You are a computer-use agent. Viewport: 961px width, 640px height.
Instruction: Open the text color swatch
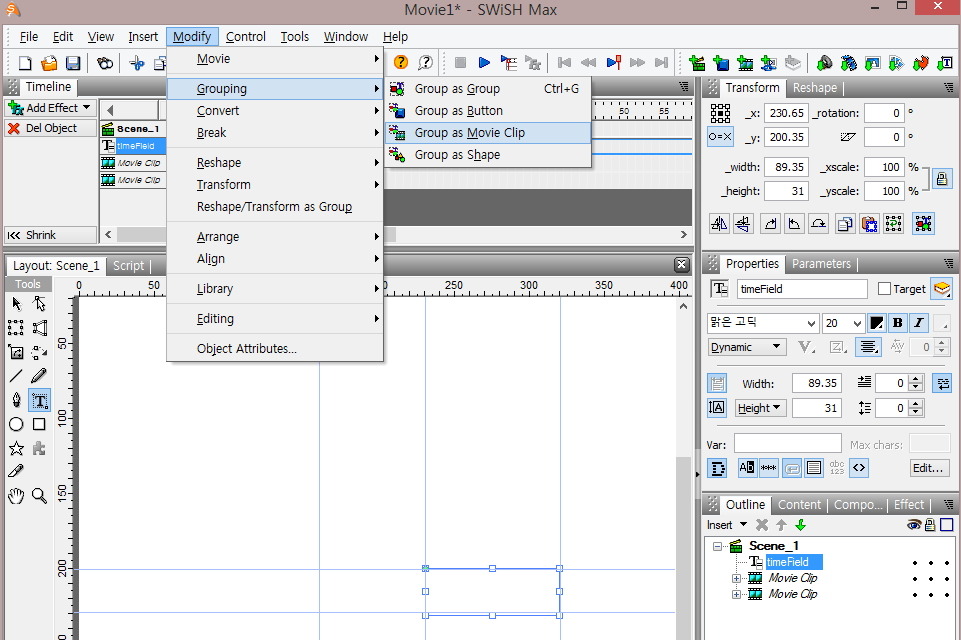(x=876, y=323)
